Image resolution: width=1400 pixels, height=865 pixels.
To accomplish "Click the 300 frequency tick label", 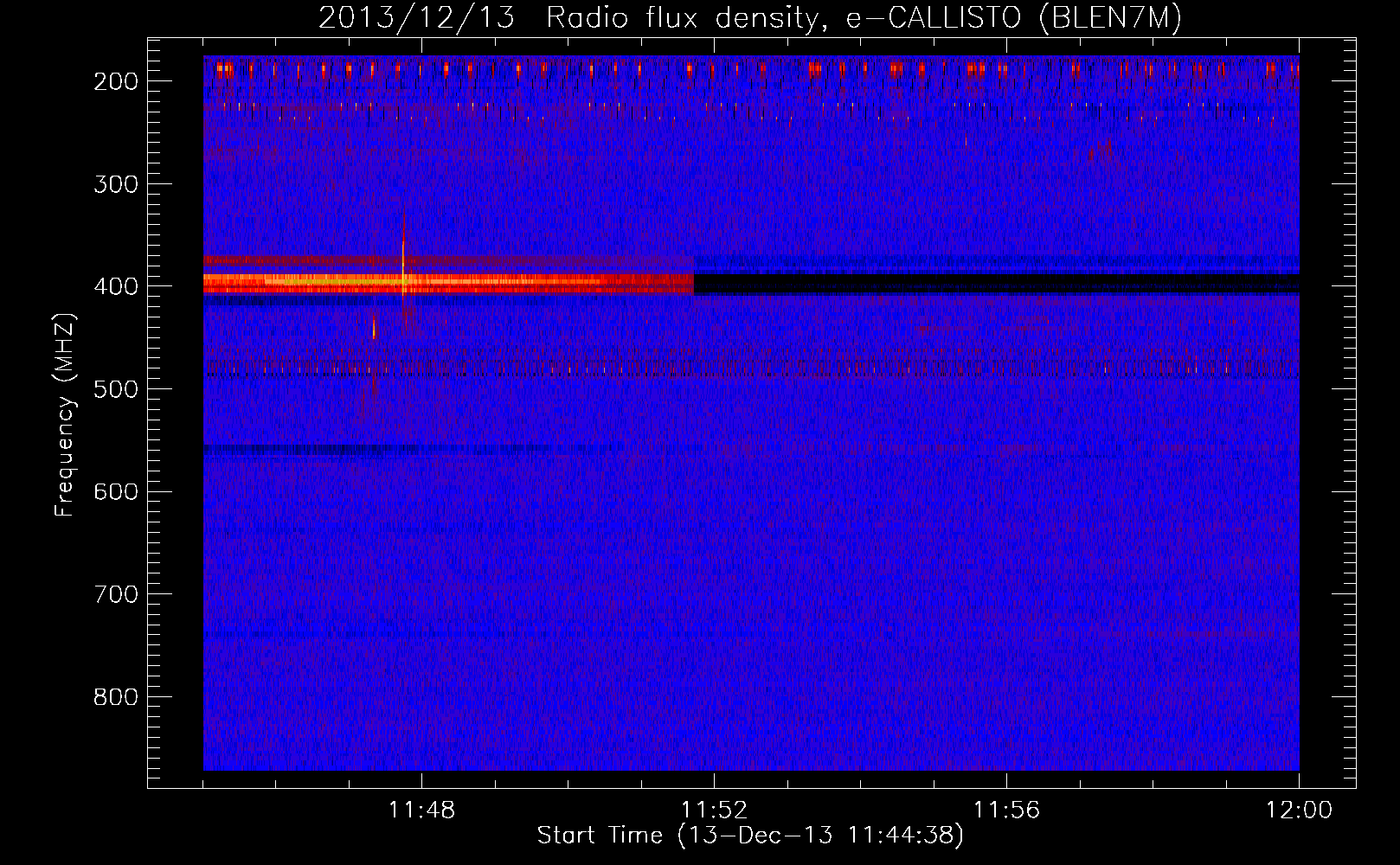I will [x=115, y=184].
